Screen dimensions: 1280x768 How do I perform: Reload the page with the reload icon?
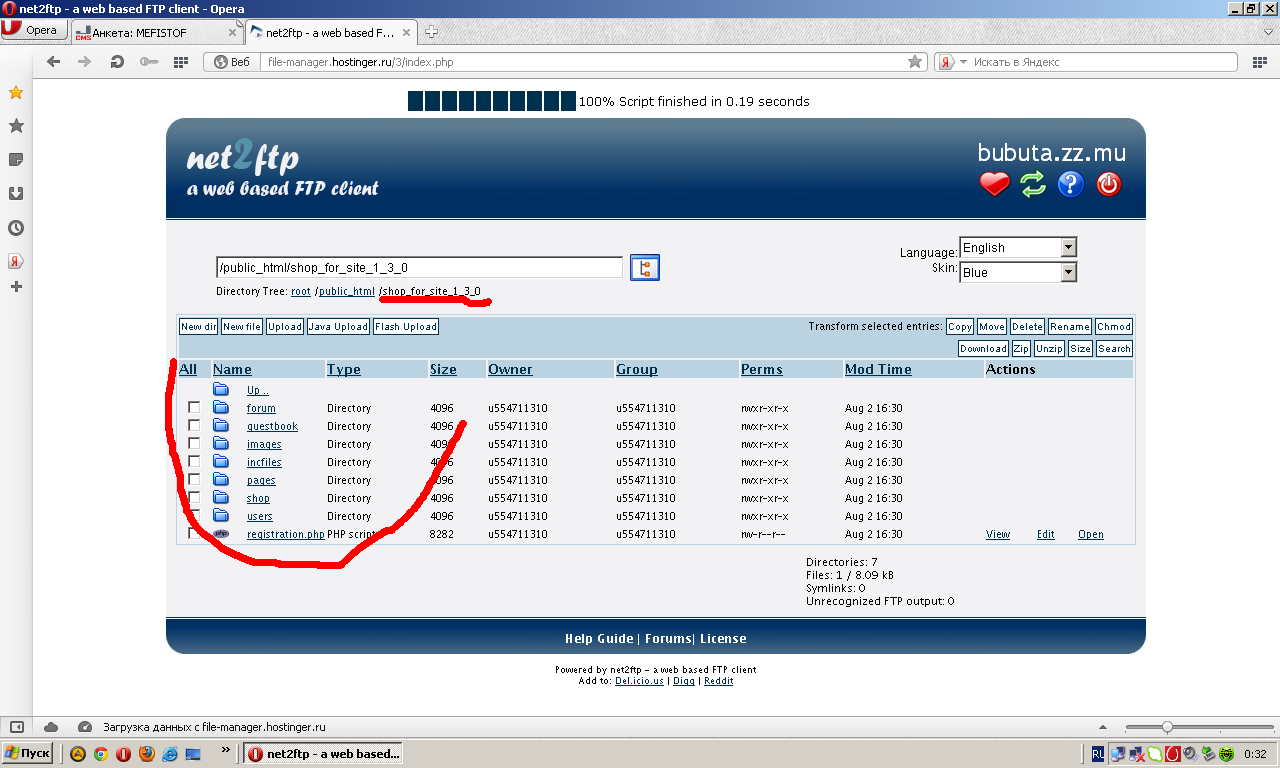pyautogui.click(x=117, y=62)
